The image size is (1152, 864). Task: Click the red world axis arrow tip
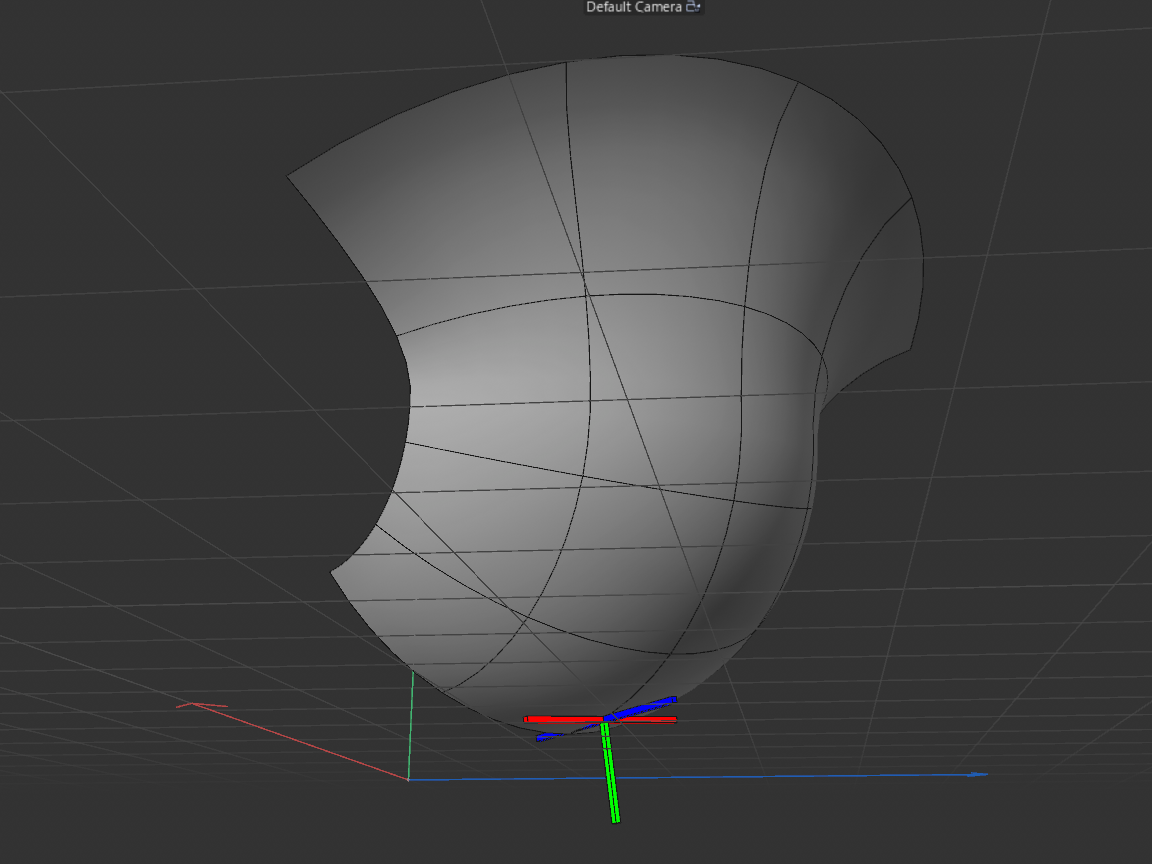[185, 706]
